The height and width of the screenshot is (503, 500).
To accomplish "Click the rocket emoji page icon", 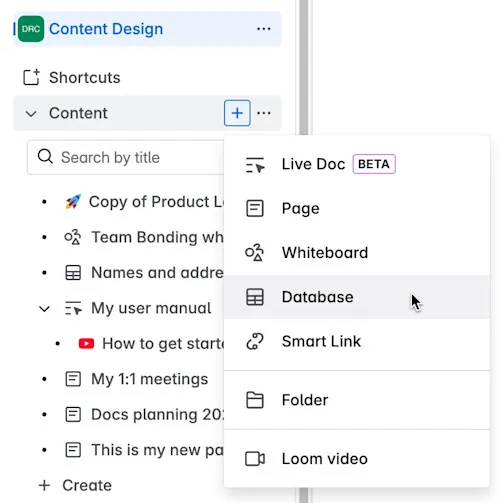I will pos(73,202).
